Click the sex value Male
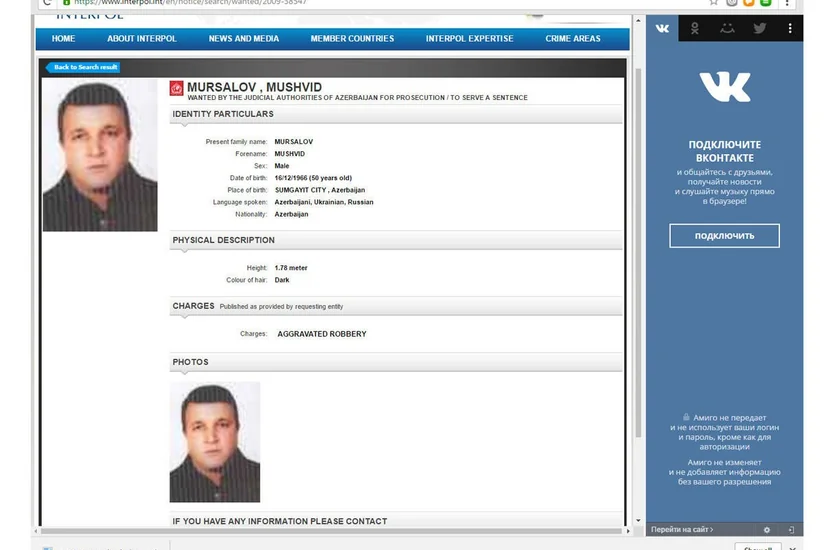 click(x=282, y=166)
